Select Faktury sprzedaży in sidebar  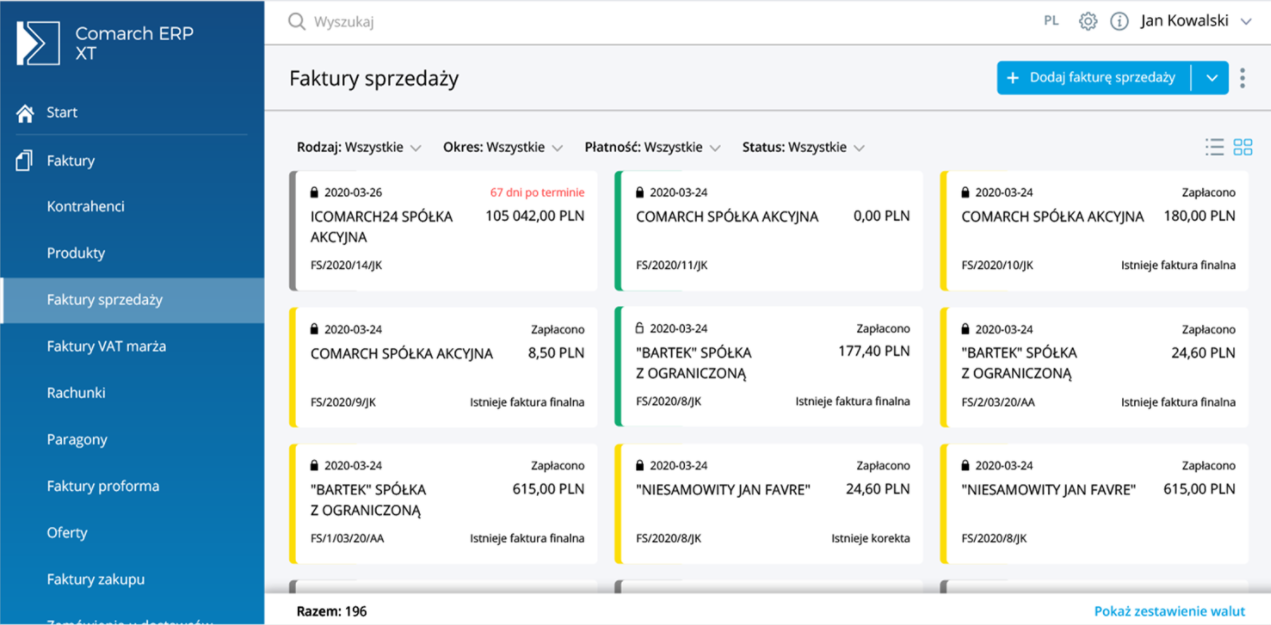click(132, 300)
